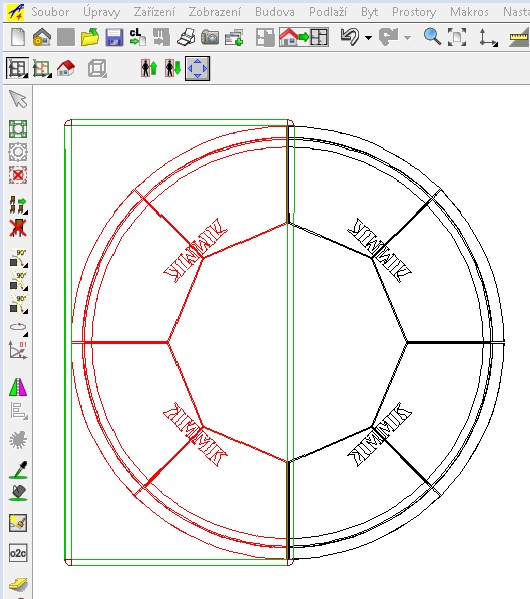This screenshot has width=530, height=599.
Task: Toggle the 2D floor plan view button
Action: pos(17,68)
